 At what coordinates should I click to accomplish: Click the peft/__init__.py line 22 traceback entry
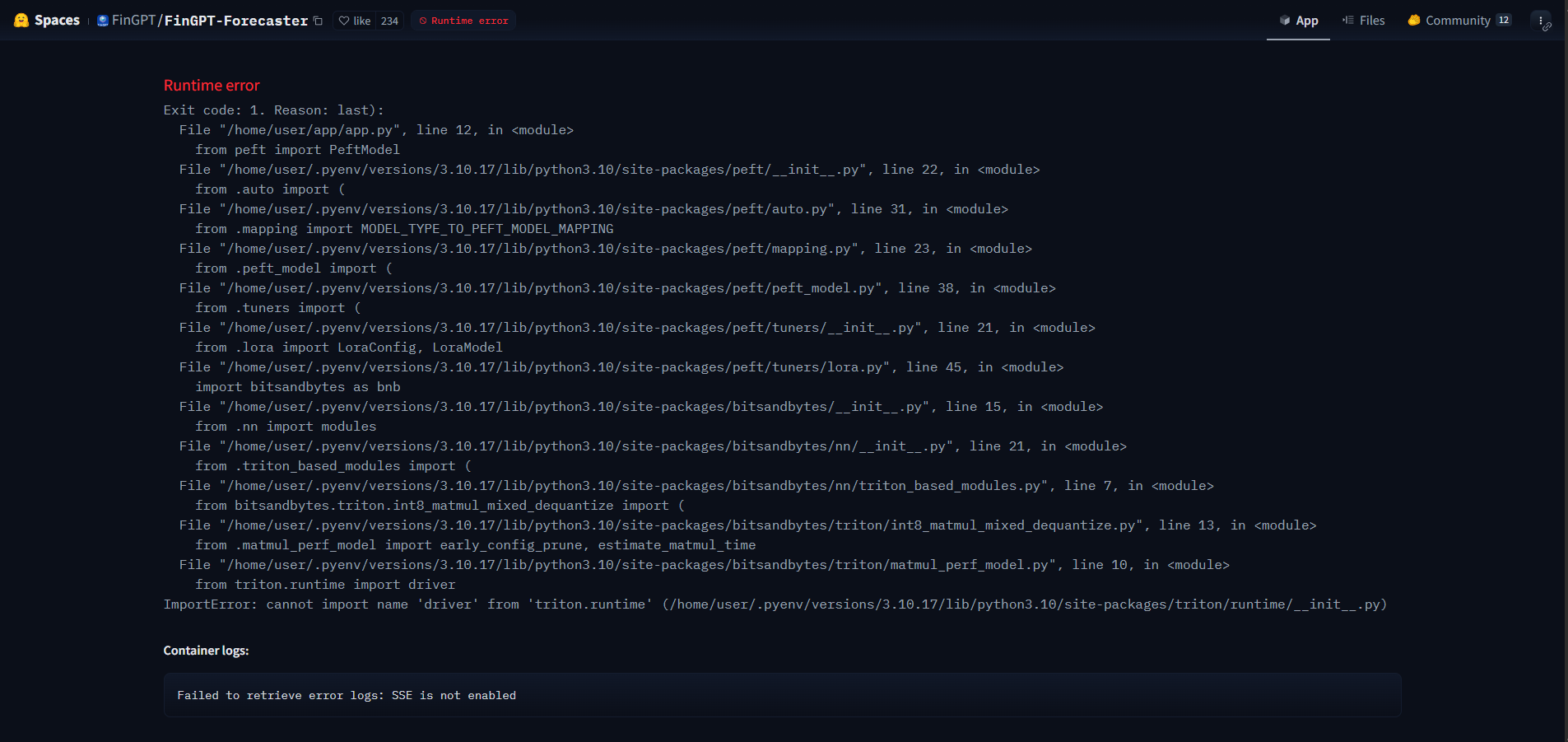(609, 170)
